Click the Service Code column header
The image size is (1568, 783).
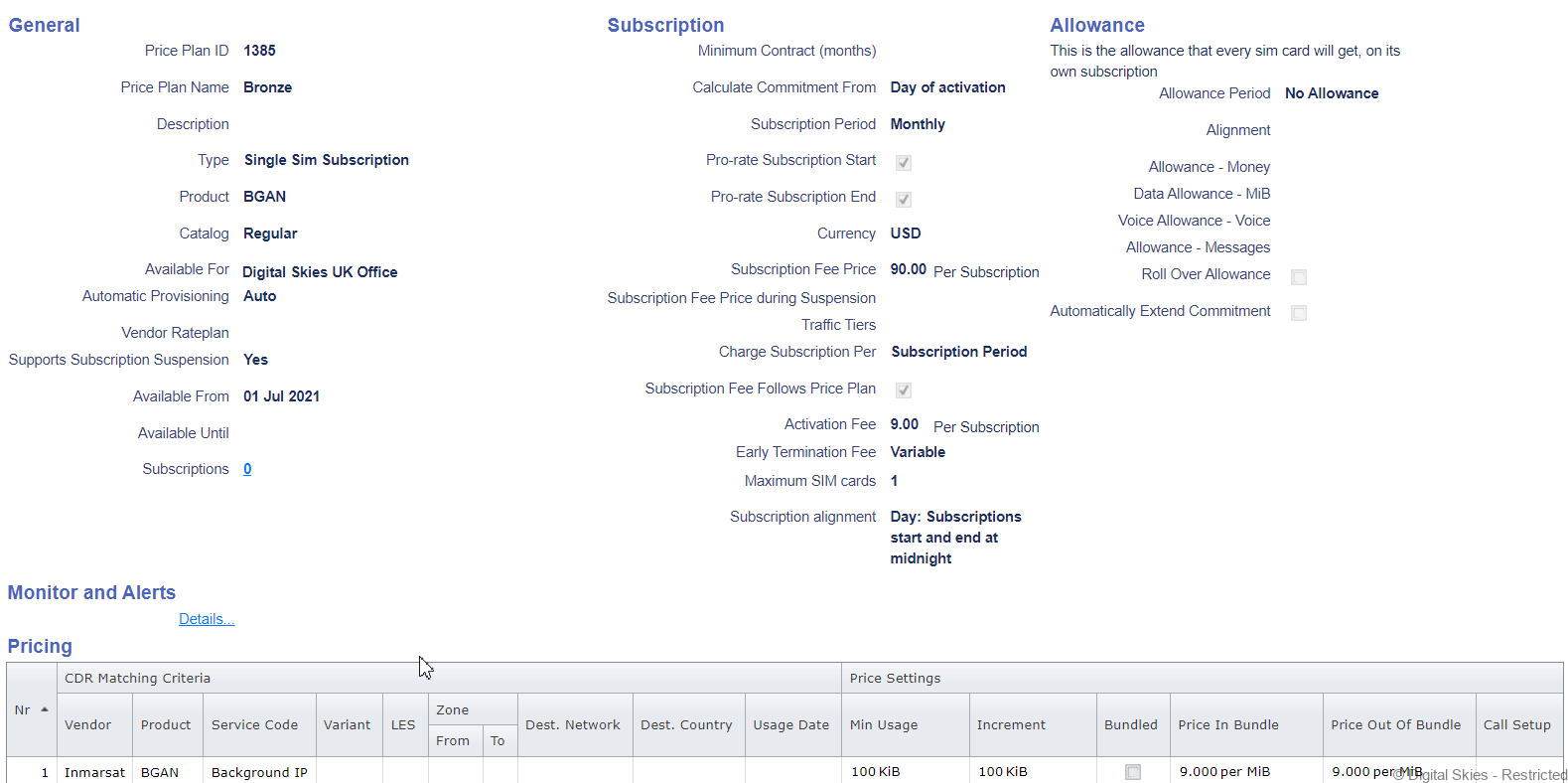254,725
